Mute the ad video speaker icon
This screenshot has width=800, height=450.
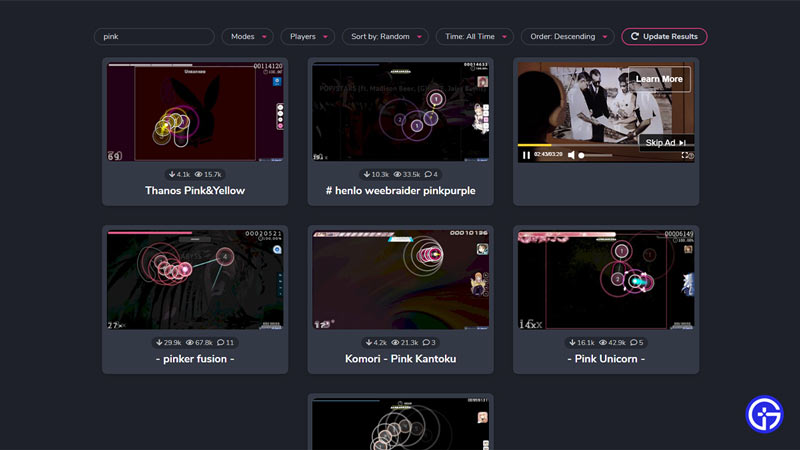coord(572,155)
